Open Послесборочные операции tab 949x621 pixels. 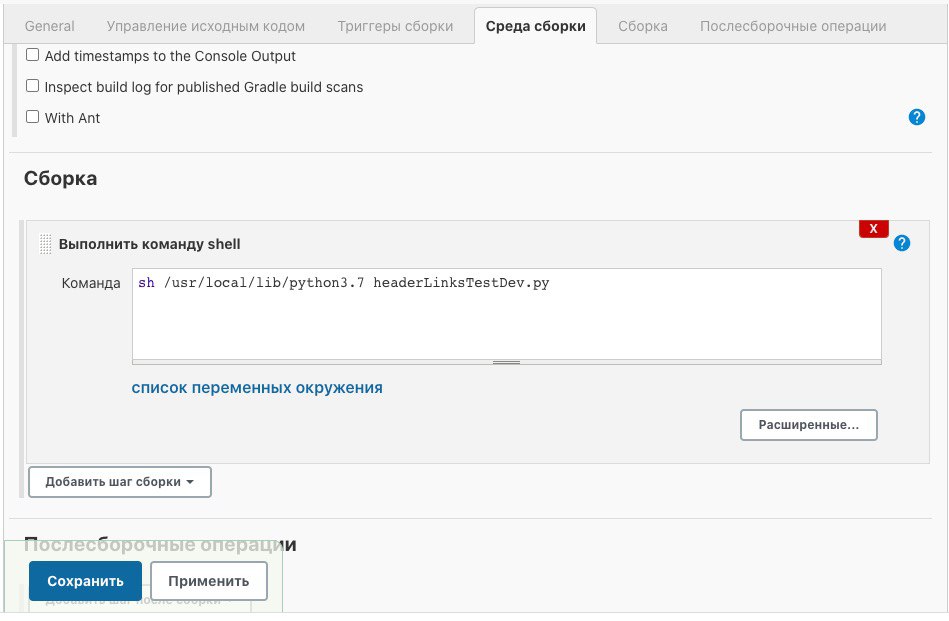[792, 26]
